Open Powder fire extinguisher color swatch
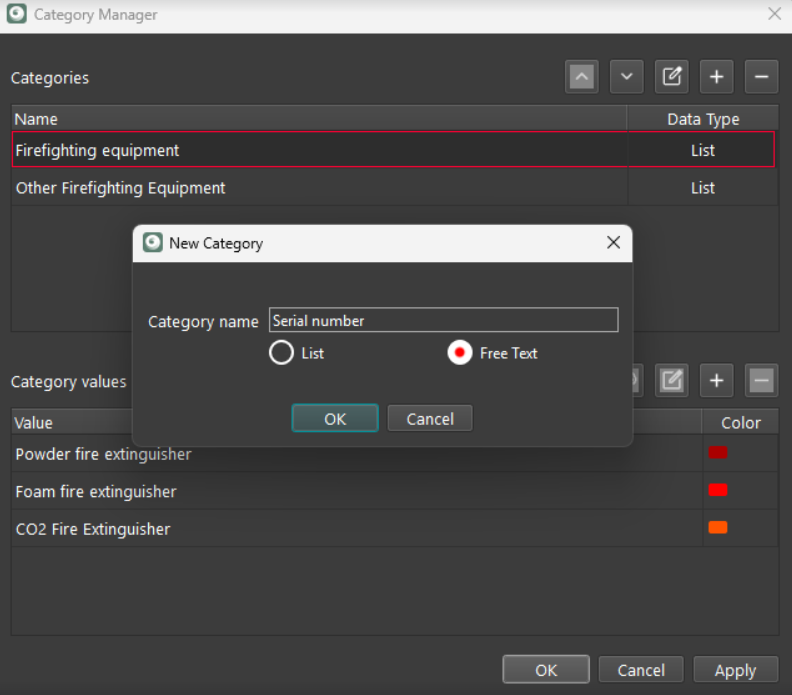Image resolution: width=792 pixels, height=695 pixels. pos(718,453)
